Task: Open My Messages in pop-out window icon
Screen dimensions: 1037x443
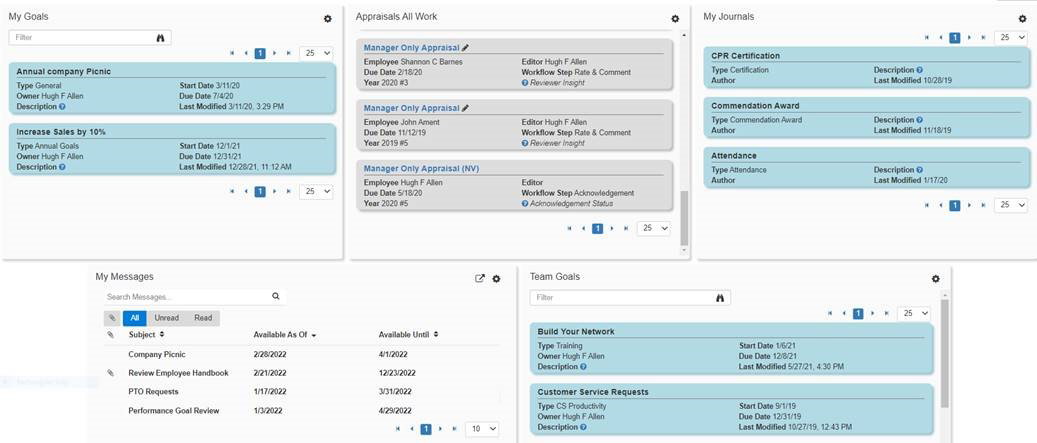Action: pos(480,279)
